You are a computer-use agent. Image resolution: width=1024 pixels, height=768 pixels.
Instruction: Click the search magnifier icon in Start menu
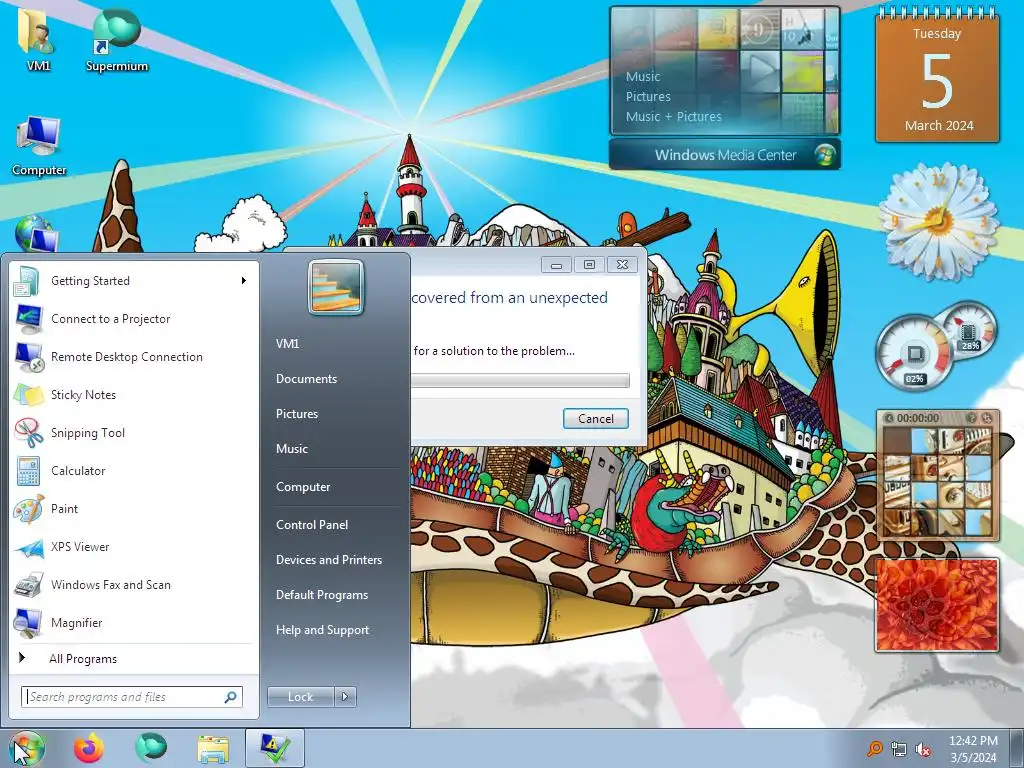231,697
